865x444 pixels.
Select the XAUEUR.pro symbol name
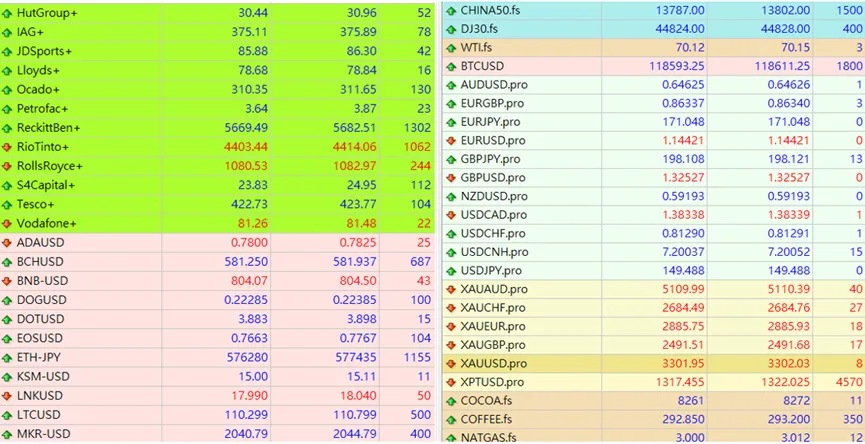(493, 327)
